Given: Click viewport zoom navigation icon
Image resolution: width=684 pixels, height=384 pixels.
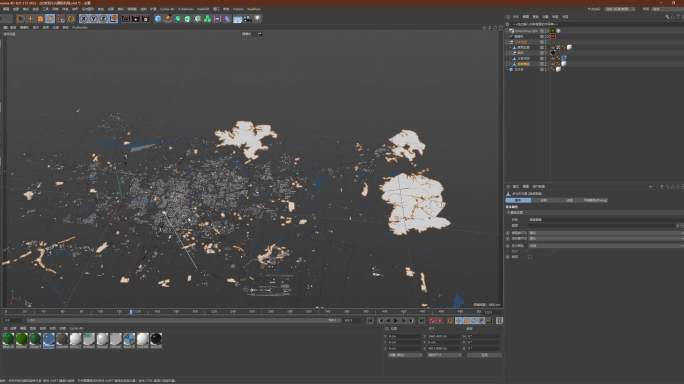Looking at the screenshot, I should point(489,27).
